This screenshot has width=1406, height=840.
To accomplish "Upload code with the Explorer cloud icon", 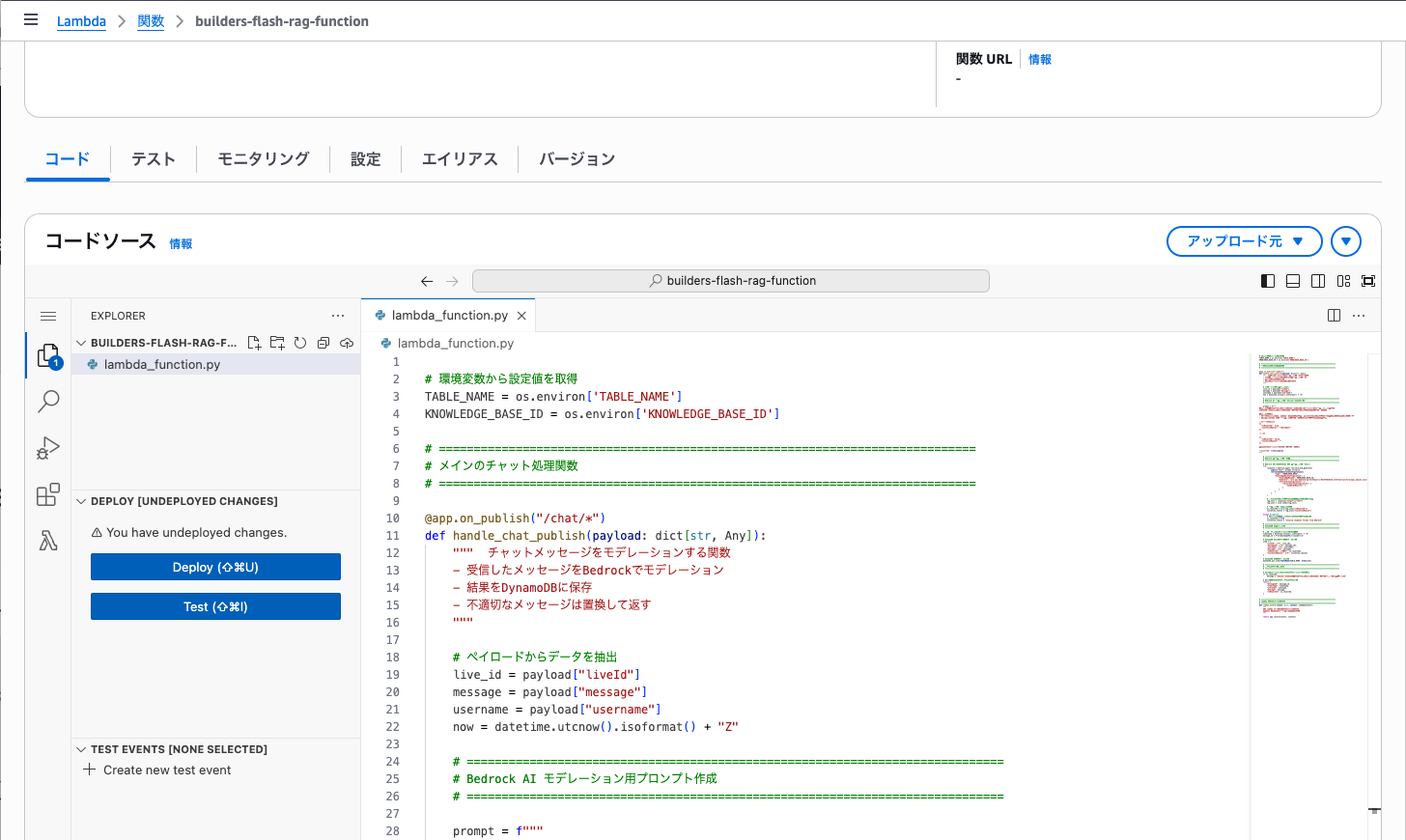I will 347,342.
